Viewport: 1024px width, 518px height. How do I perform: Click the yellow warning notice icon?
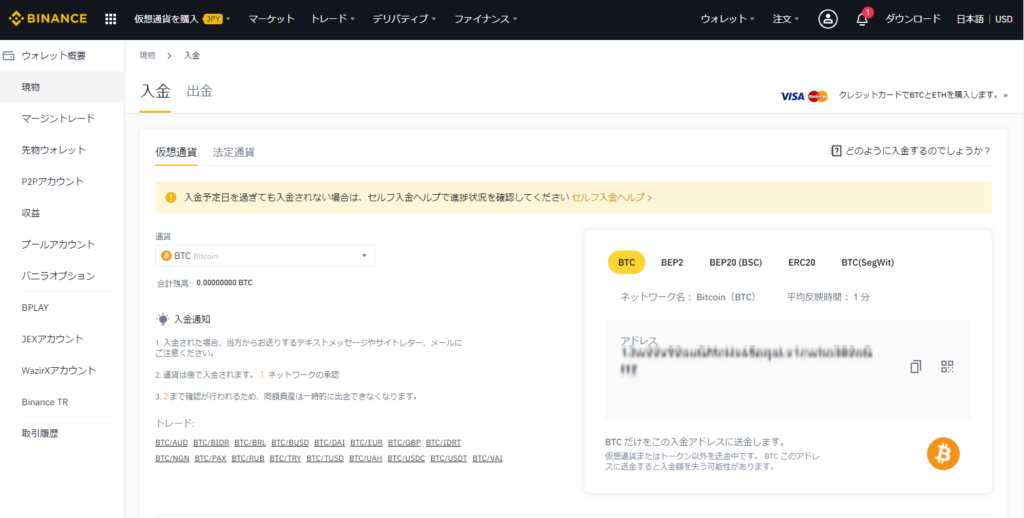tap(171, 197)
